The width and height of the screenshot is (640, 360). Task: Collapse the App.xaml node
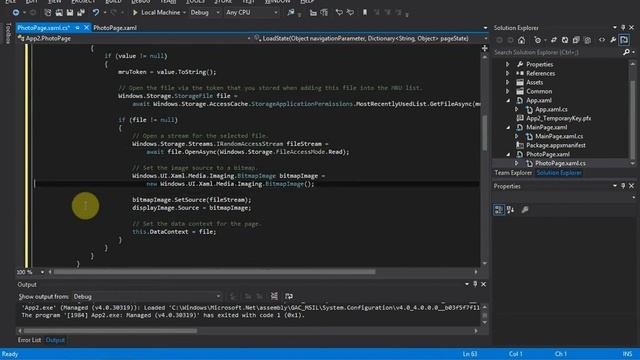508,100
